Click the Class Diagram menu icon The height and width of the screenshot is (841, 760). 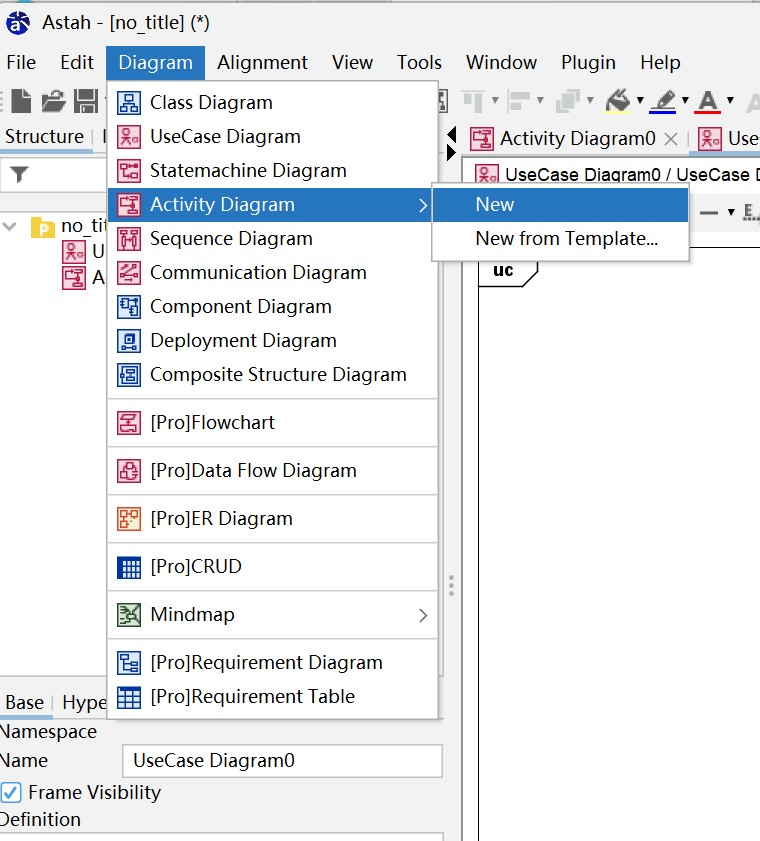pyautogui.click(x=129, y=102)
